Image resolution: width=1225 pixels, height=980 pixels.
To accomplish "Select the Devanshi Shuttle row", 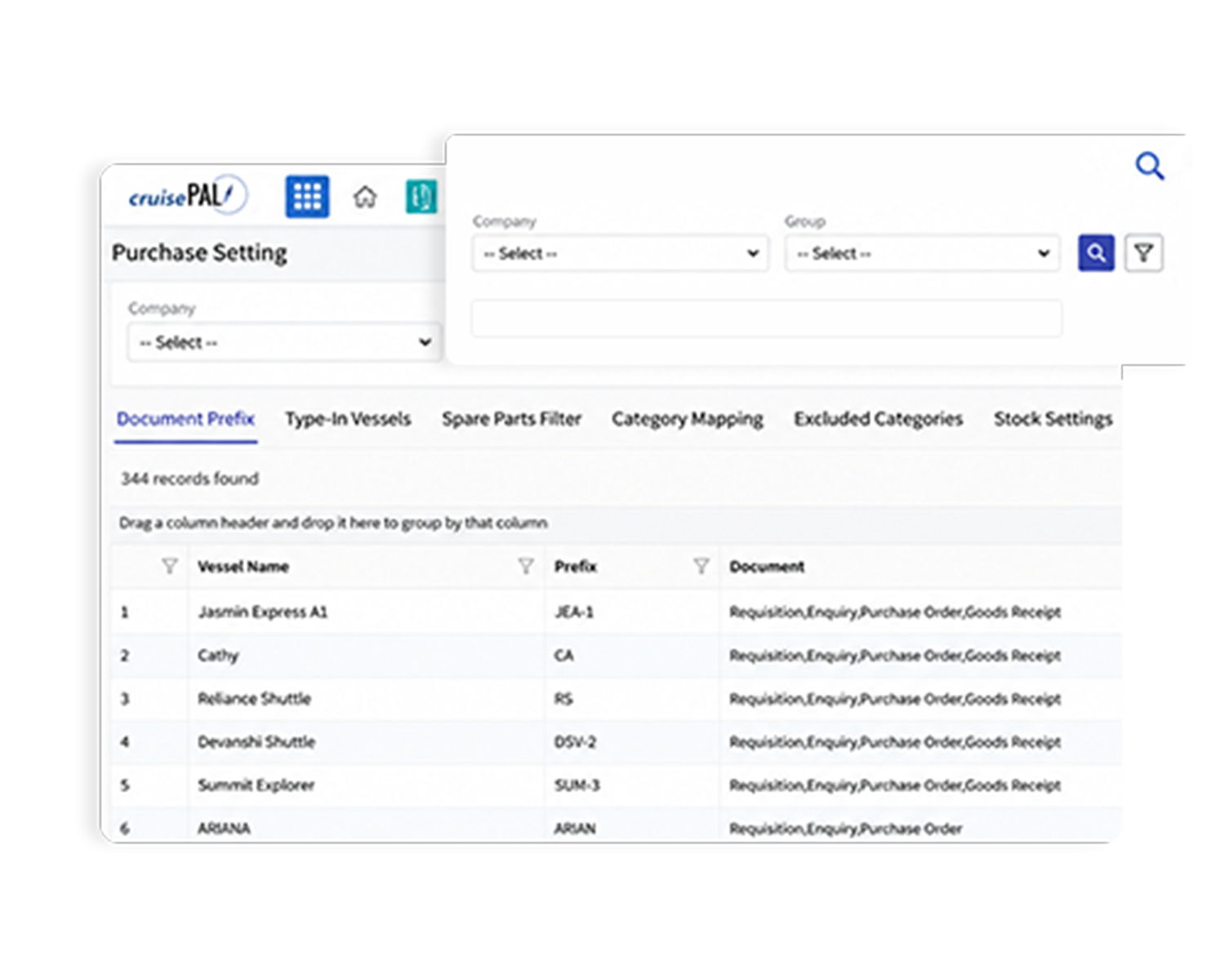I will (617, 742).
